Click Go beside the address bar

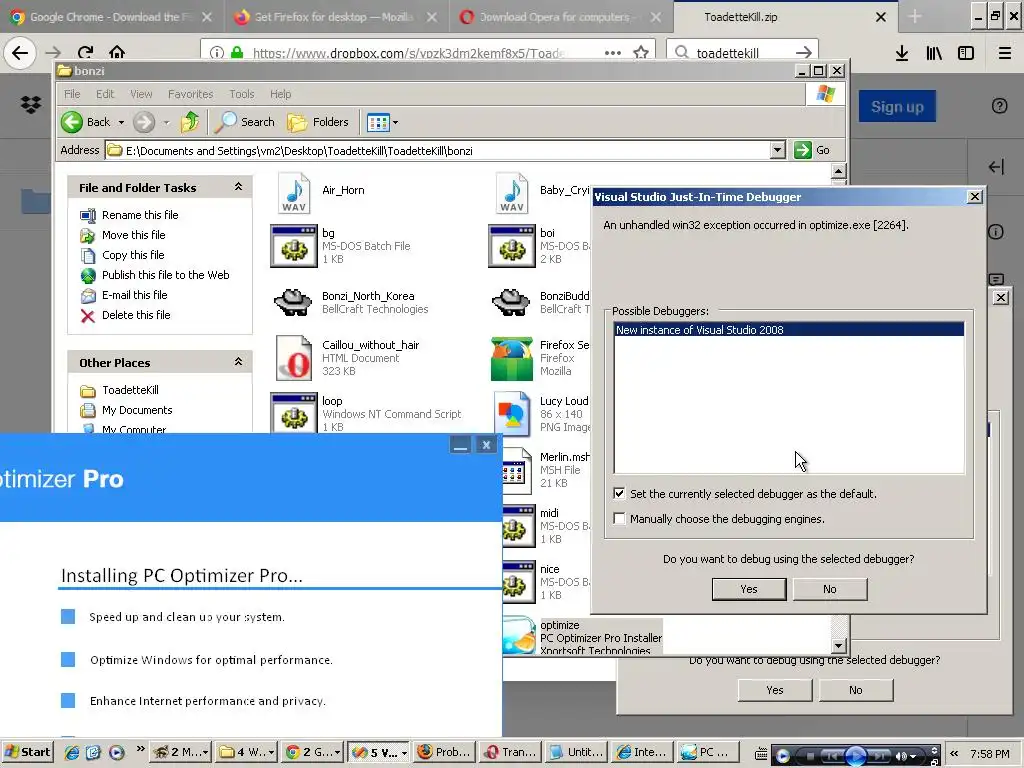click(x=812, y=150)
